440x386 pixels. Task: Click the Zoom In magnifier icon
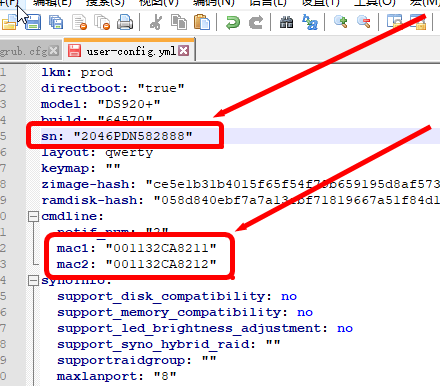340,22
